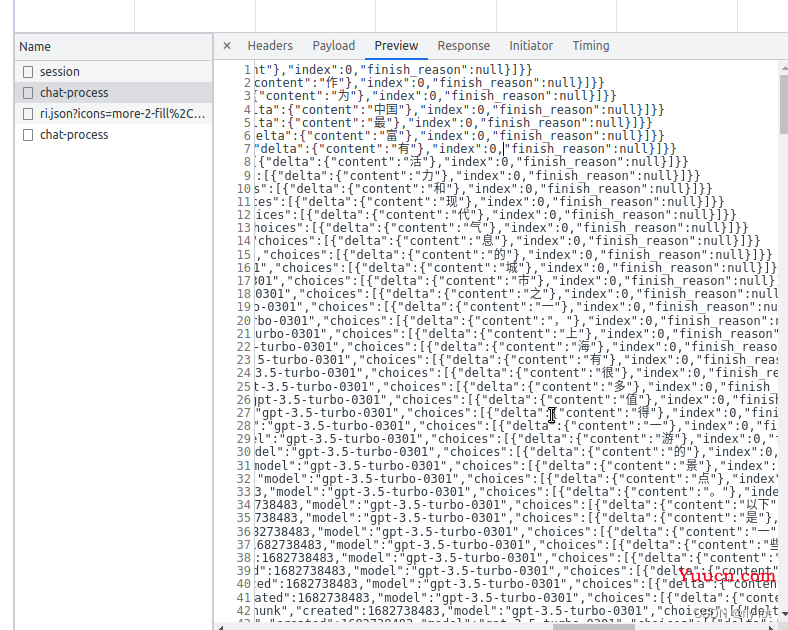Click line 1 of the preview
The height and width of the screenshot is (630, 788).
(x=393, y=69)
